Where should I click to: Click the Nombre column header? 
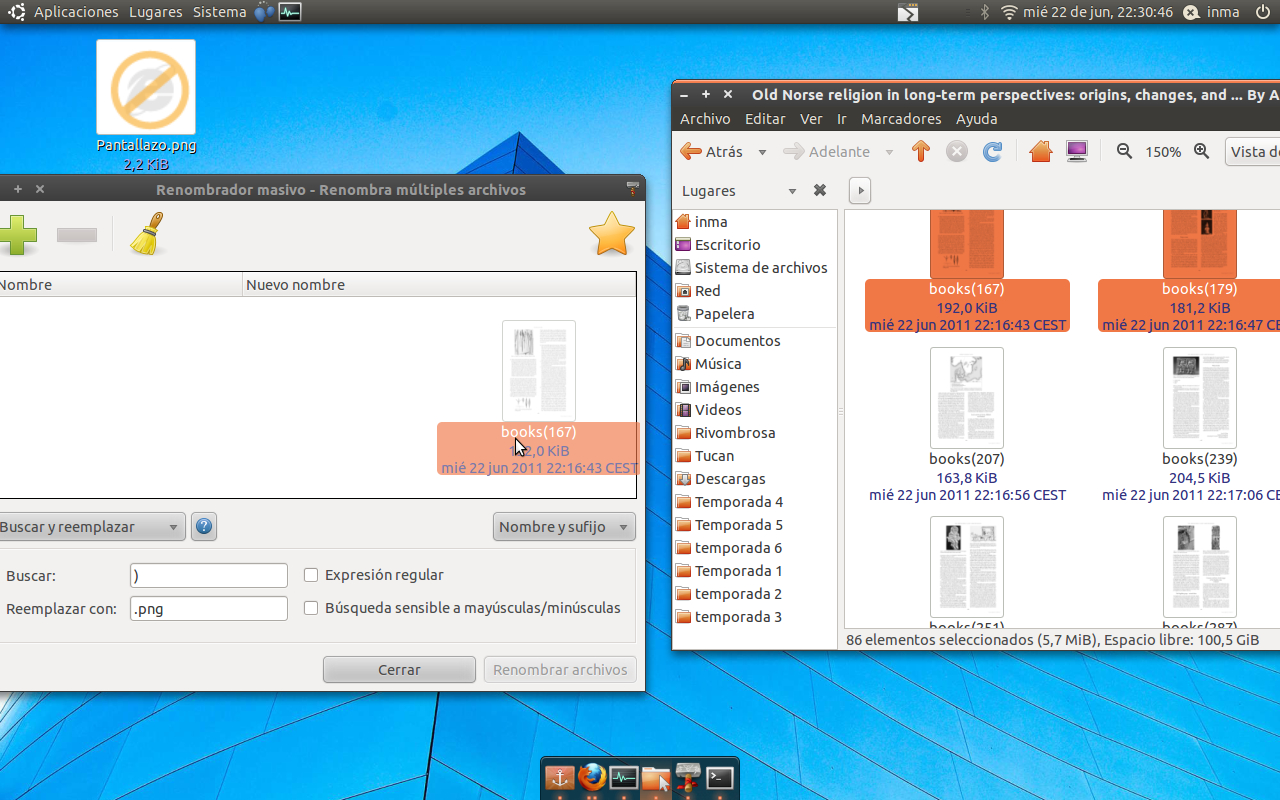[120, 285]
